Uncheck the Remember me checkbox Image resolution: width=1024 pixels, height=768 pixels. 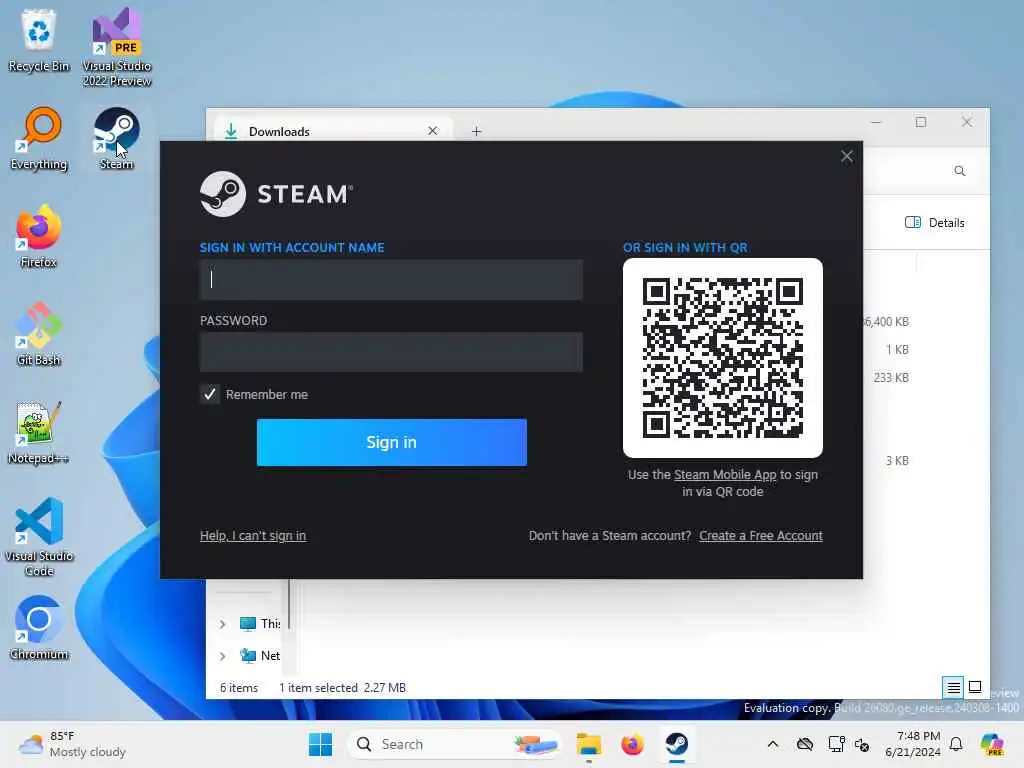pyautogui.click(x=210, y=394)
